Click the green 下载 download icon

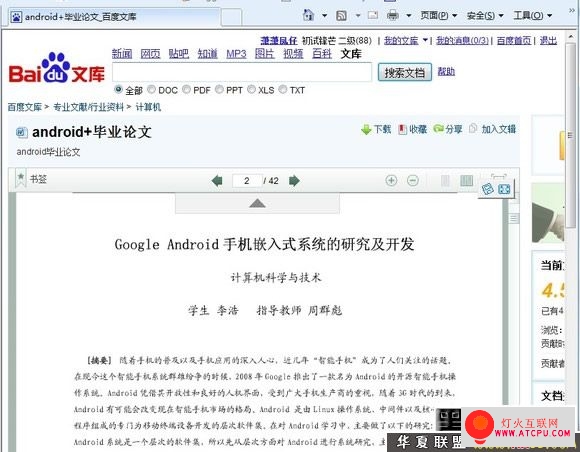click(x=366, y=129)
